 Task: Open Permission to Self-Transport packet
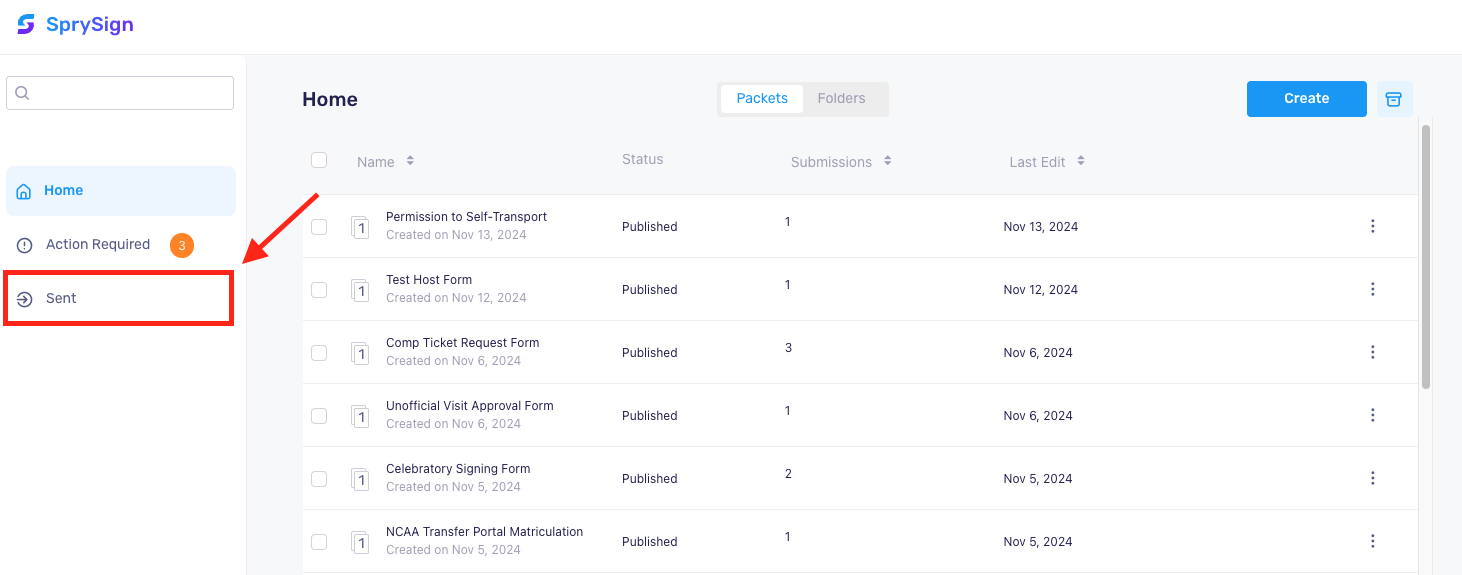466,217
